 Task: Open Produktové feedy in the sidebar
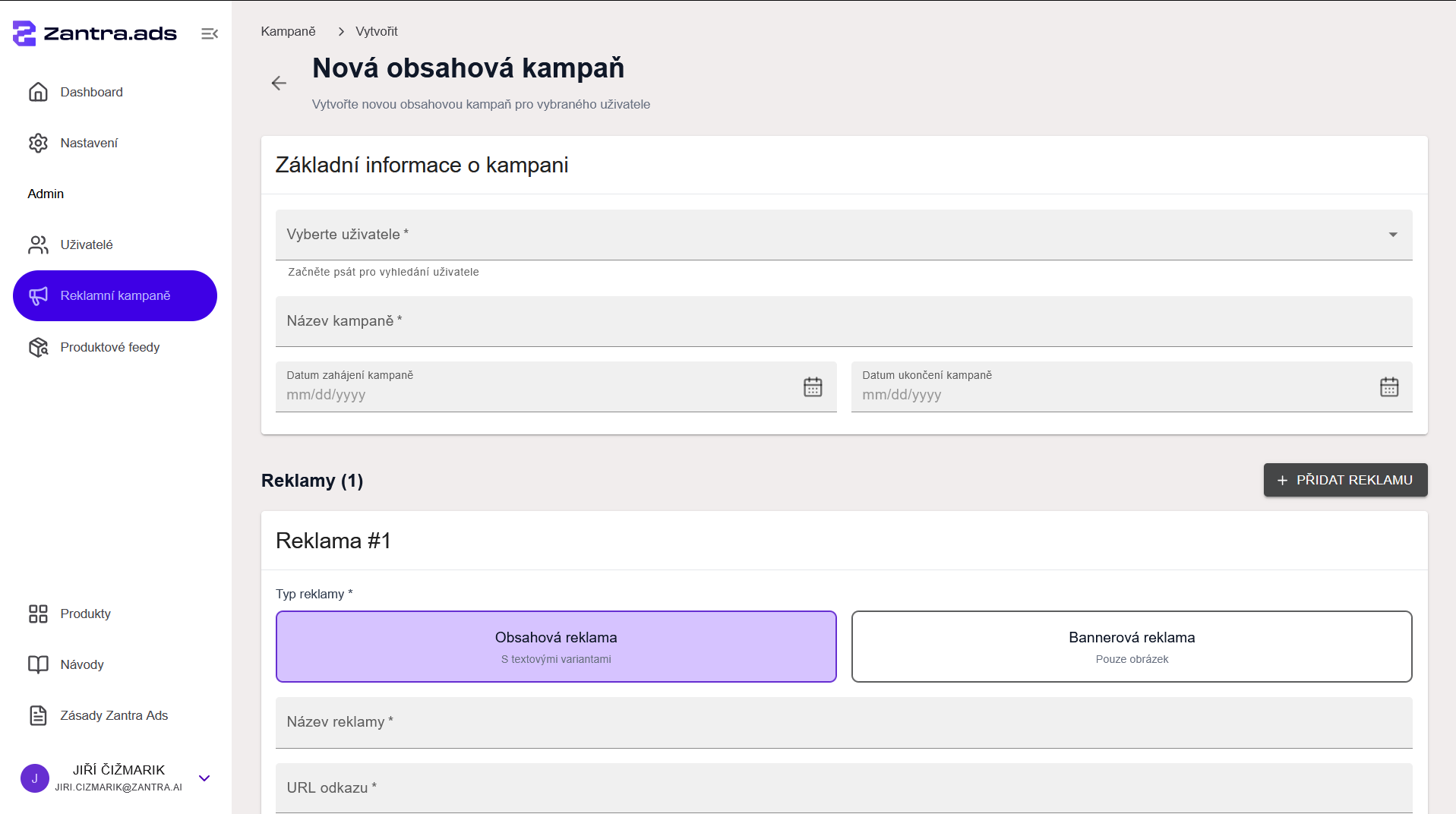(115, 347)
